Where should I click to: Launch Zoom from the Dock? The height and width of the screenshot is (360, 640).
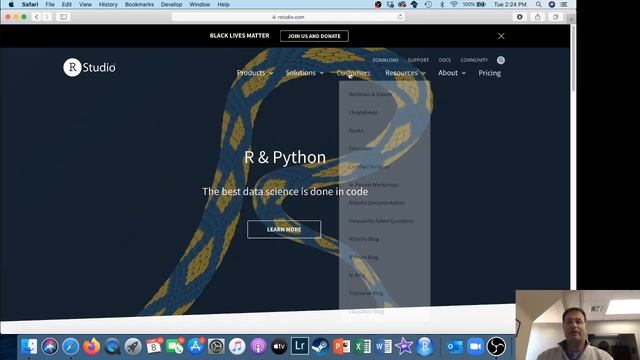pyautogui.click(x=475, y=347)
